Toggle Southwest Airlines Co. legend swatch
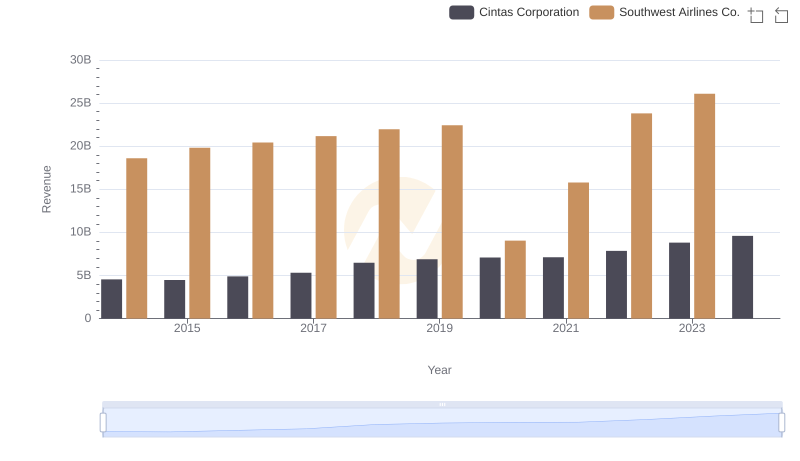Image resolution: width=800 pixels, height=461 pixels. click(602, 12)
